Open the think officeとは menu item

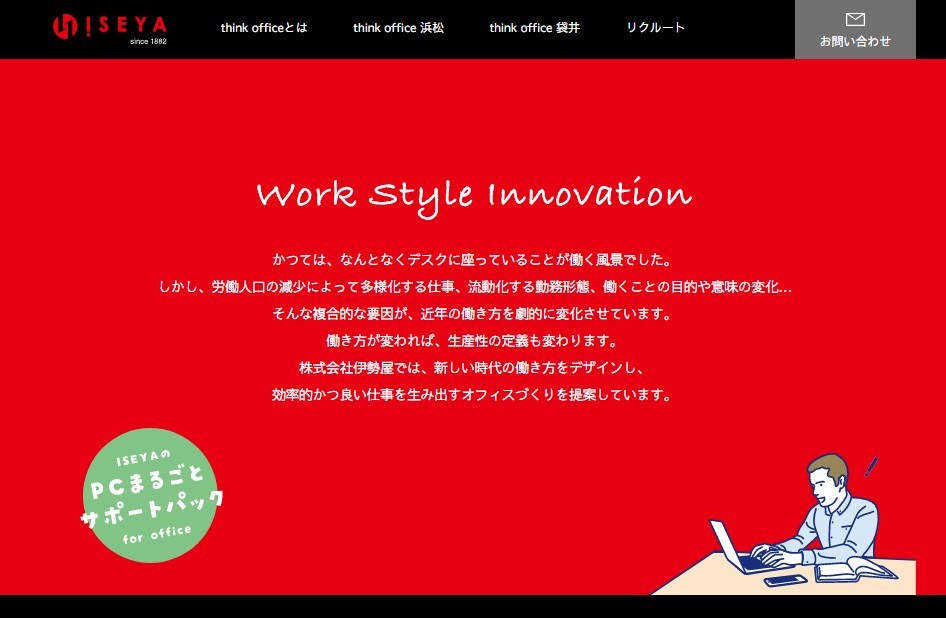[264, 28]
